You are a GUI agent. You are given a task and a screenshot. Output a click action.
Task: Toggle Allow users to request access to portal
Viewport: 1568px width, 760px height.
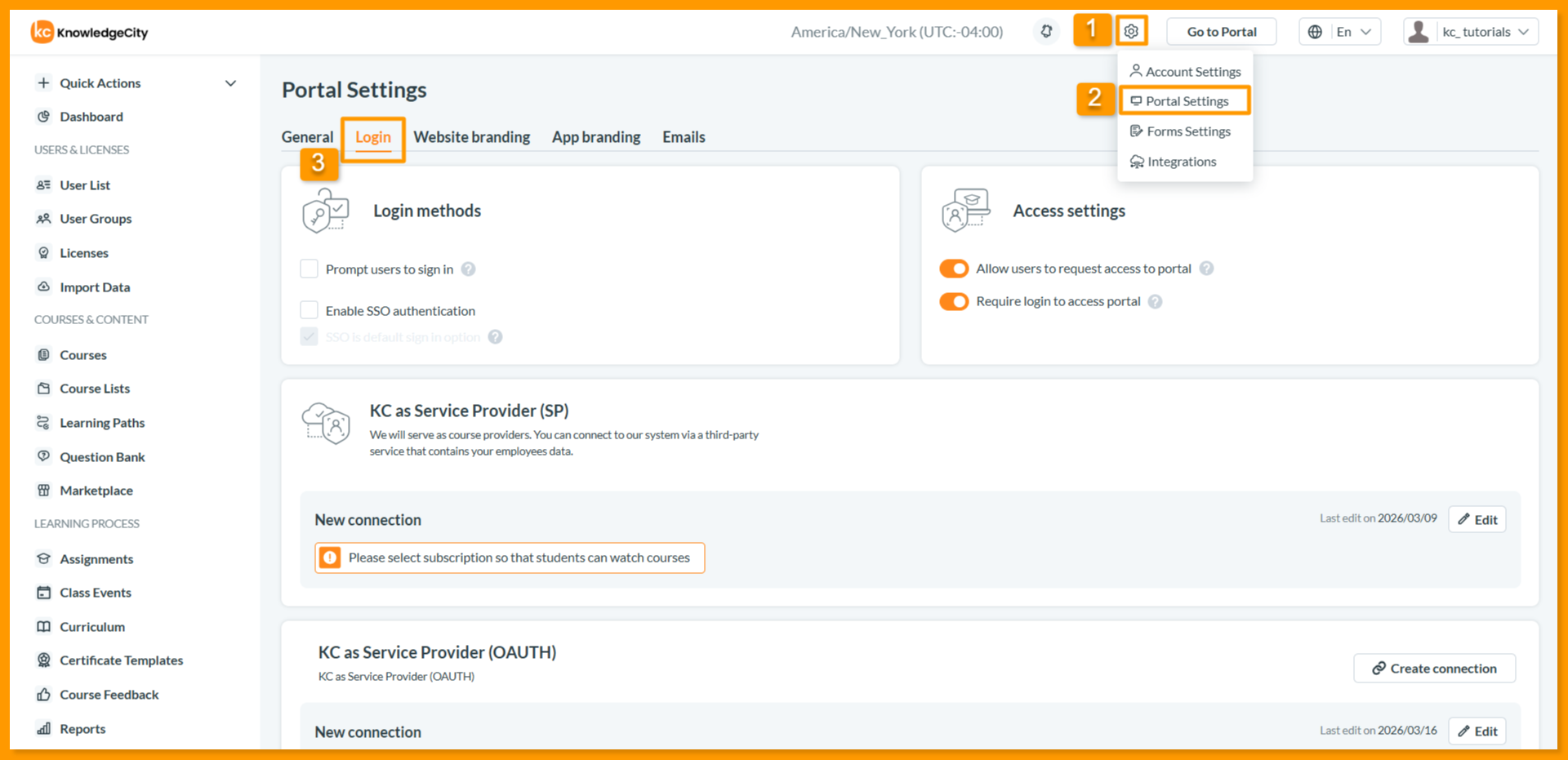click(x=954, y=269)
